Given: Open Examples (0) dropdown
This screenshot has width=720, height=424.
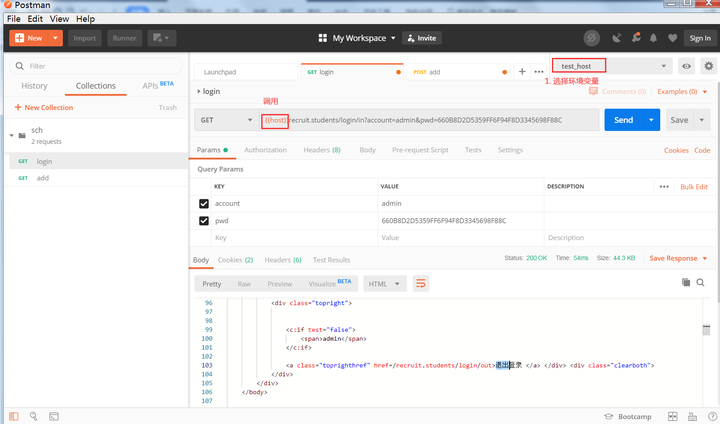Looking at the screenshot, I should point(682,91).
